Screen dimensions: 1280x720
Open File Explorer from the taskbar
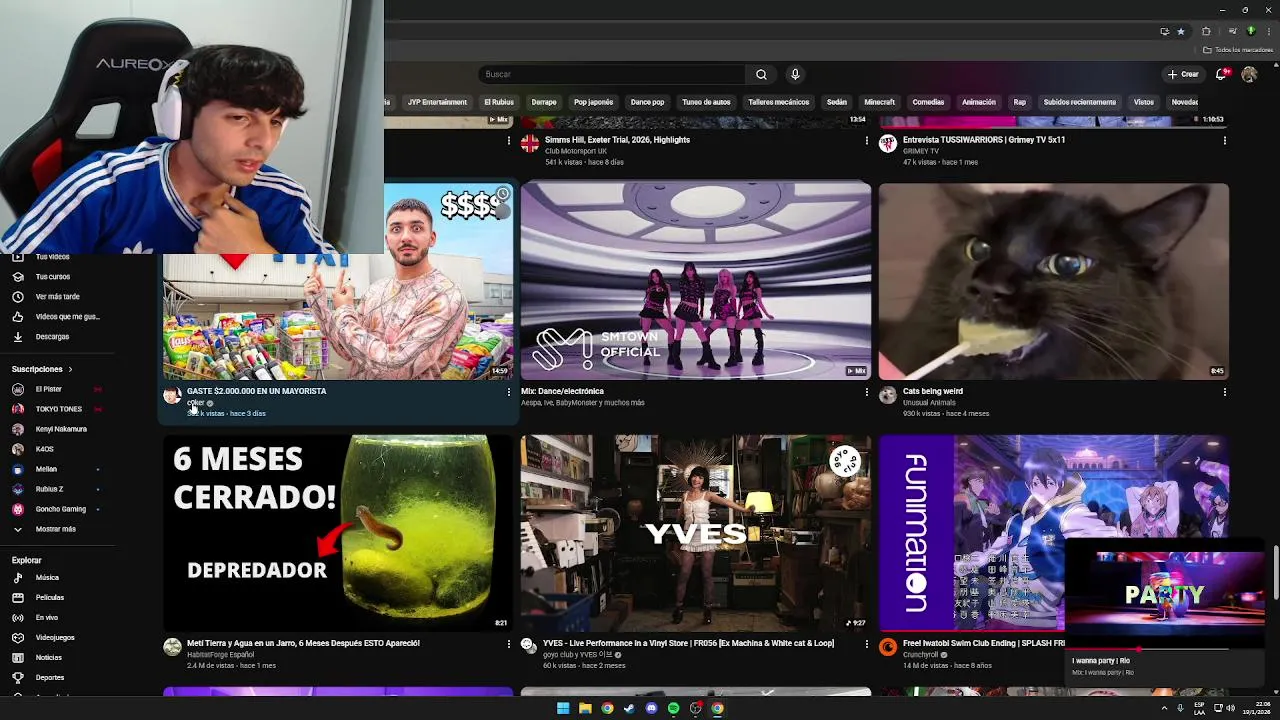click(x=585, y=708)
